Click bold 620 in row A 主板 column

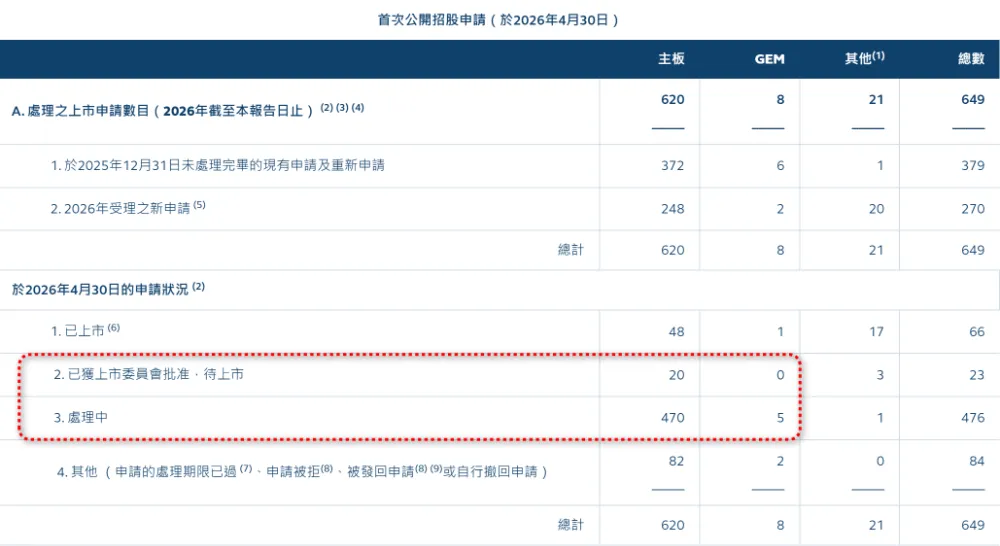click(x=673, y=100)
